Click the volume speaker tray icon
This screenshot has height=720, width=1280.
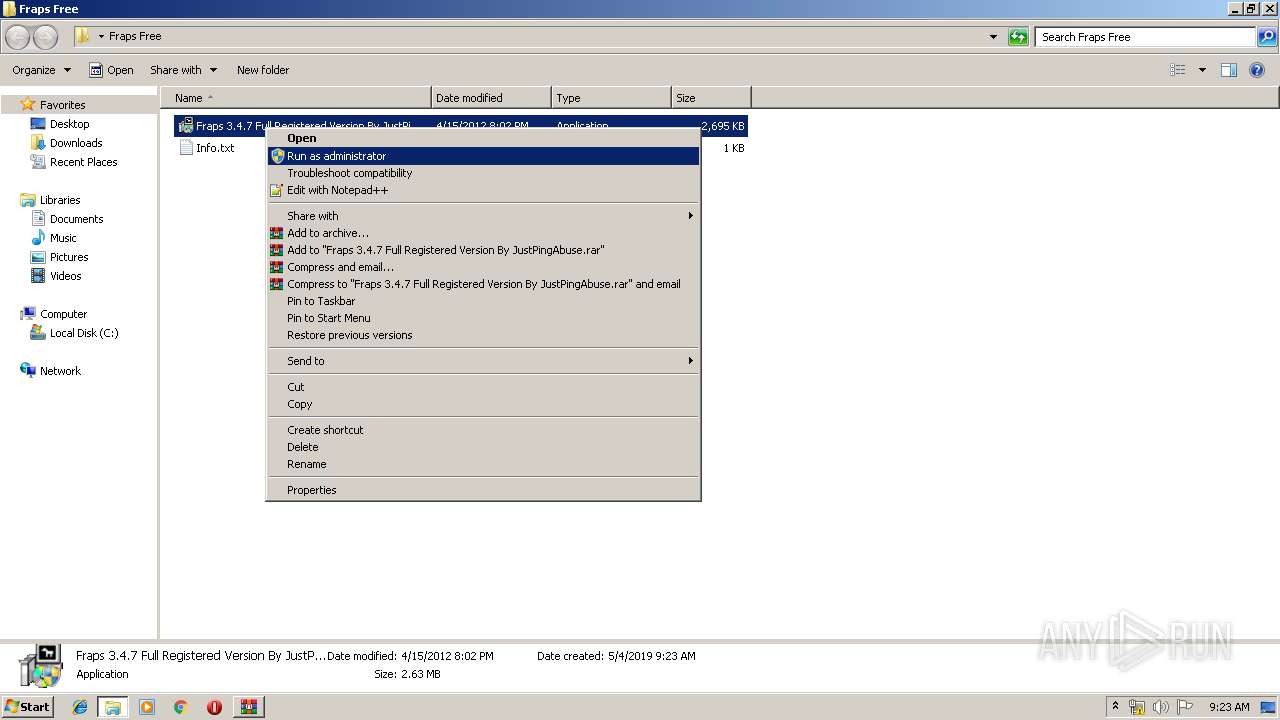coord(1161,707)
